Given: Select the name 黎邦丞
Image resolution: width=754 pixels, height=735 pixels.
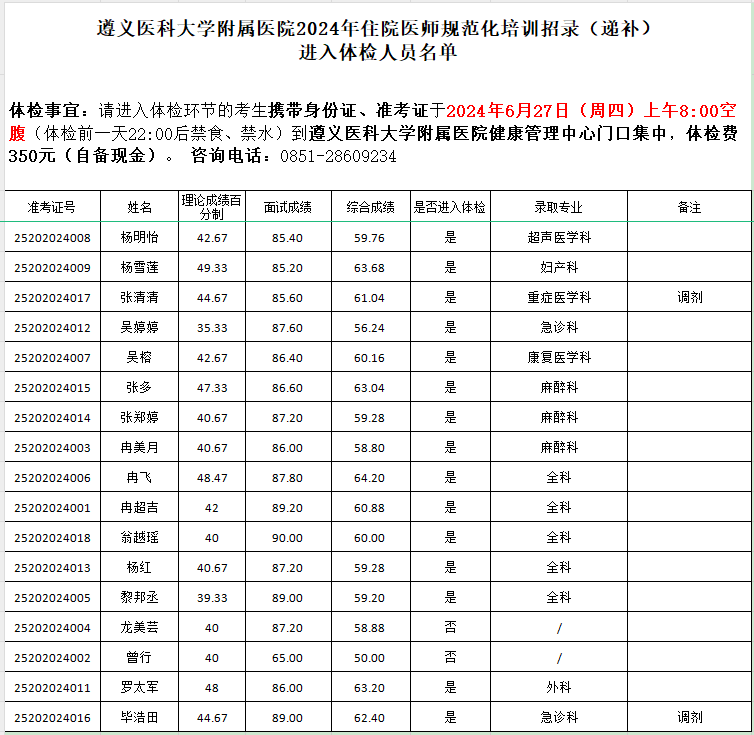Looking at the screenshot, I should click(x=139, y=597).
